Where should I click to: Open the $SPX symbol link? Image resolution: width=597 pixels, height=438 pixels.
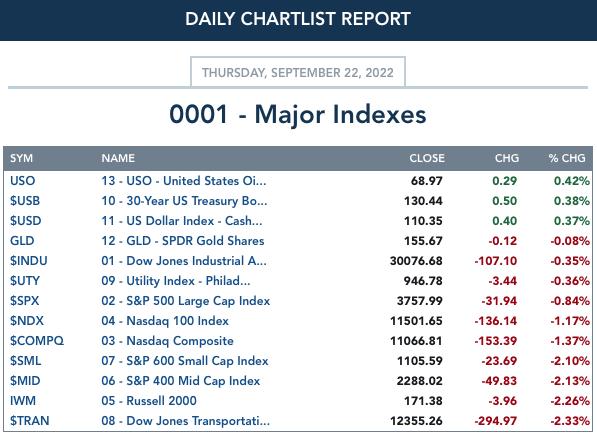click(24, 301)
